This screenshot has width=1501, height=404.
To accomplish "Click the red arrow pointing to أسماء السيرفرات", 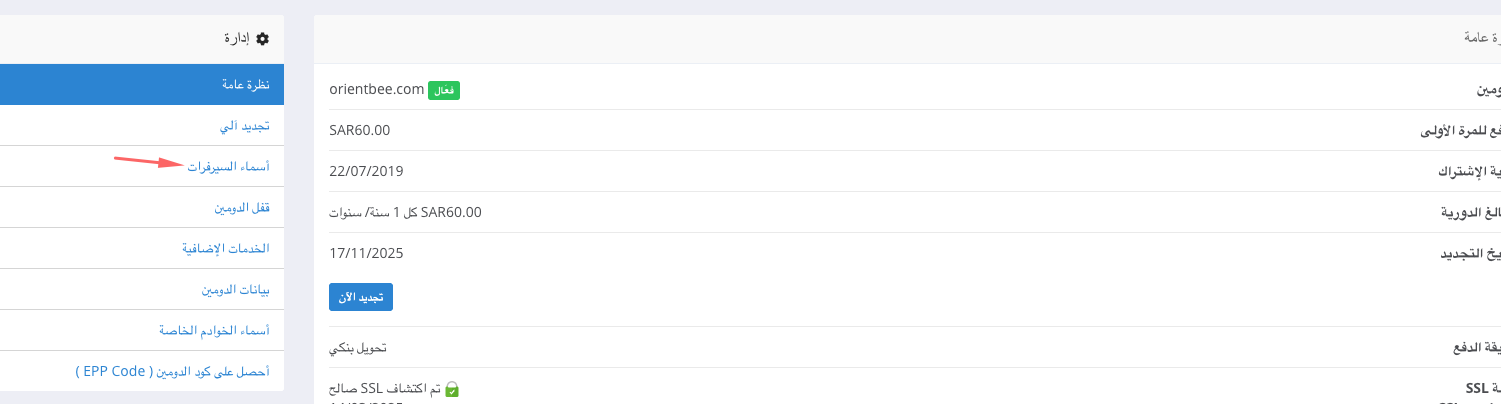I will 148,161.
